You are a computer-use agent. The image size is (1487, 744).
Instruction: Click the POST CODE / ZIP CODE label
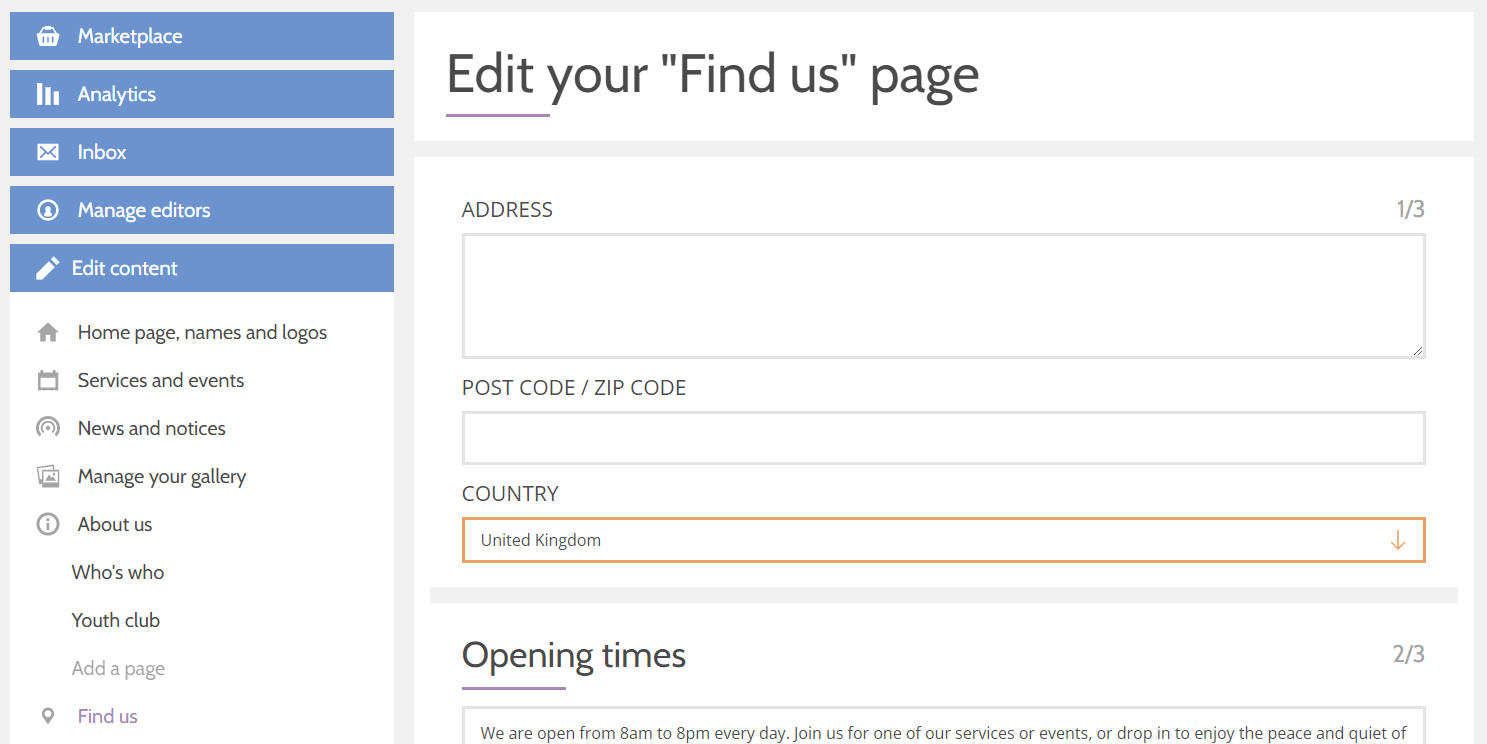coord(574,388)
